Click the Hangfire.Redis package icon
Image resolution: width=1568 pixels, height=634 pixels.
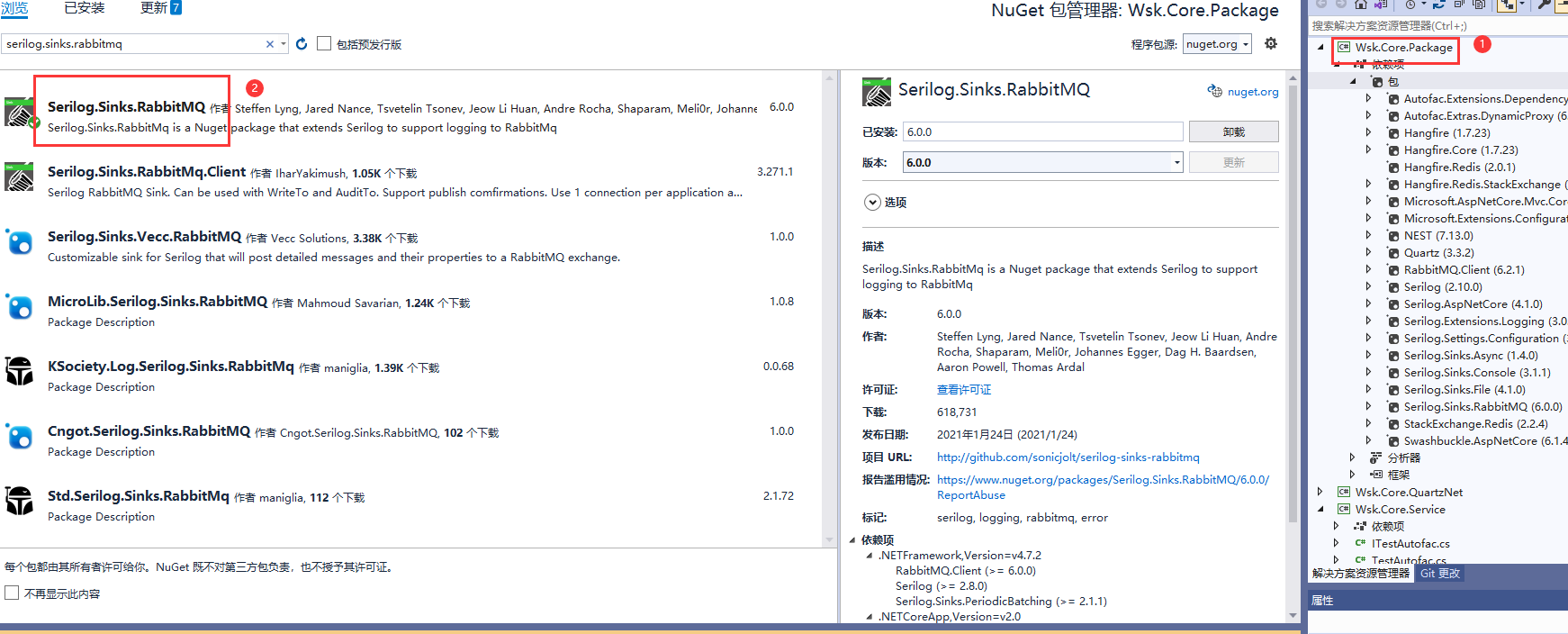click(x=1393, y=167)
